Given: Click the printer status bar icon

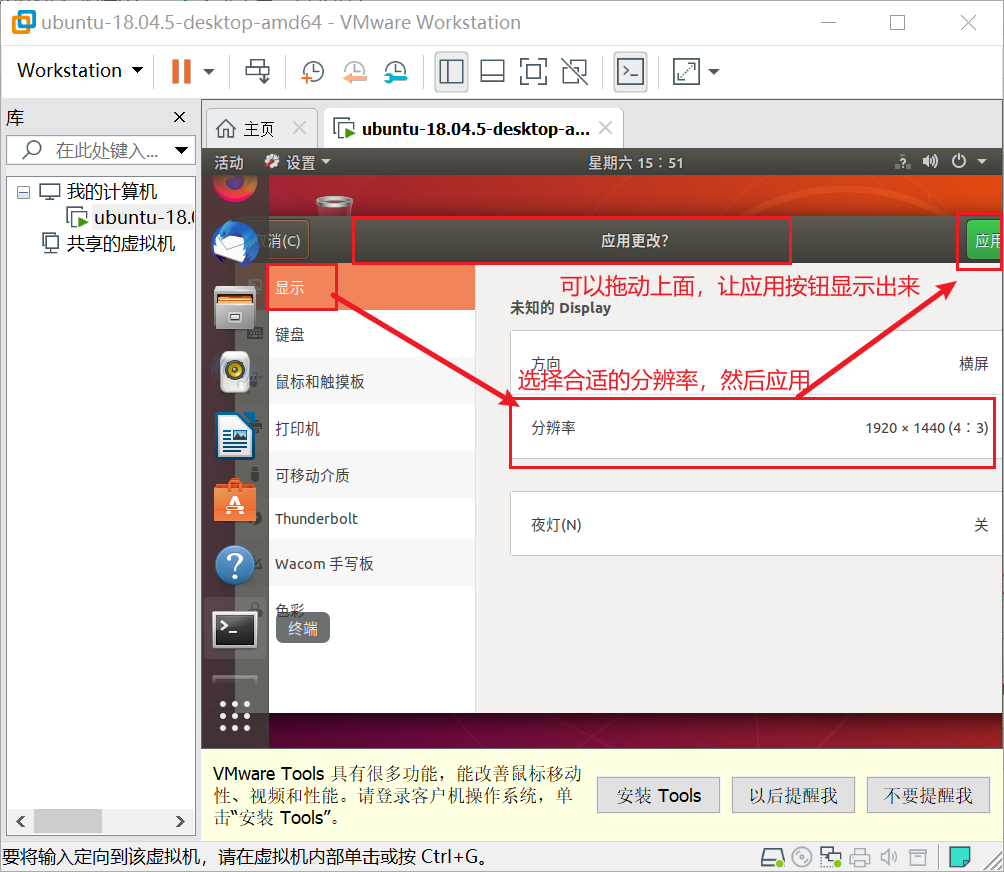Looking at the screenshot, I should pos(859,857).
